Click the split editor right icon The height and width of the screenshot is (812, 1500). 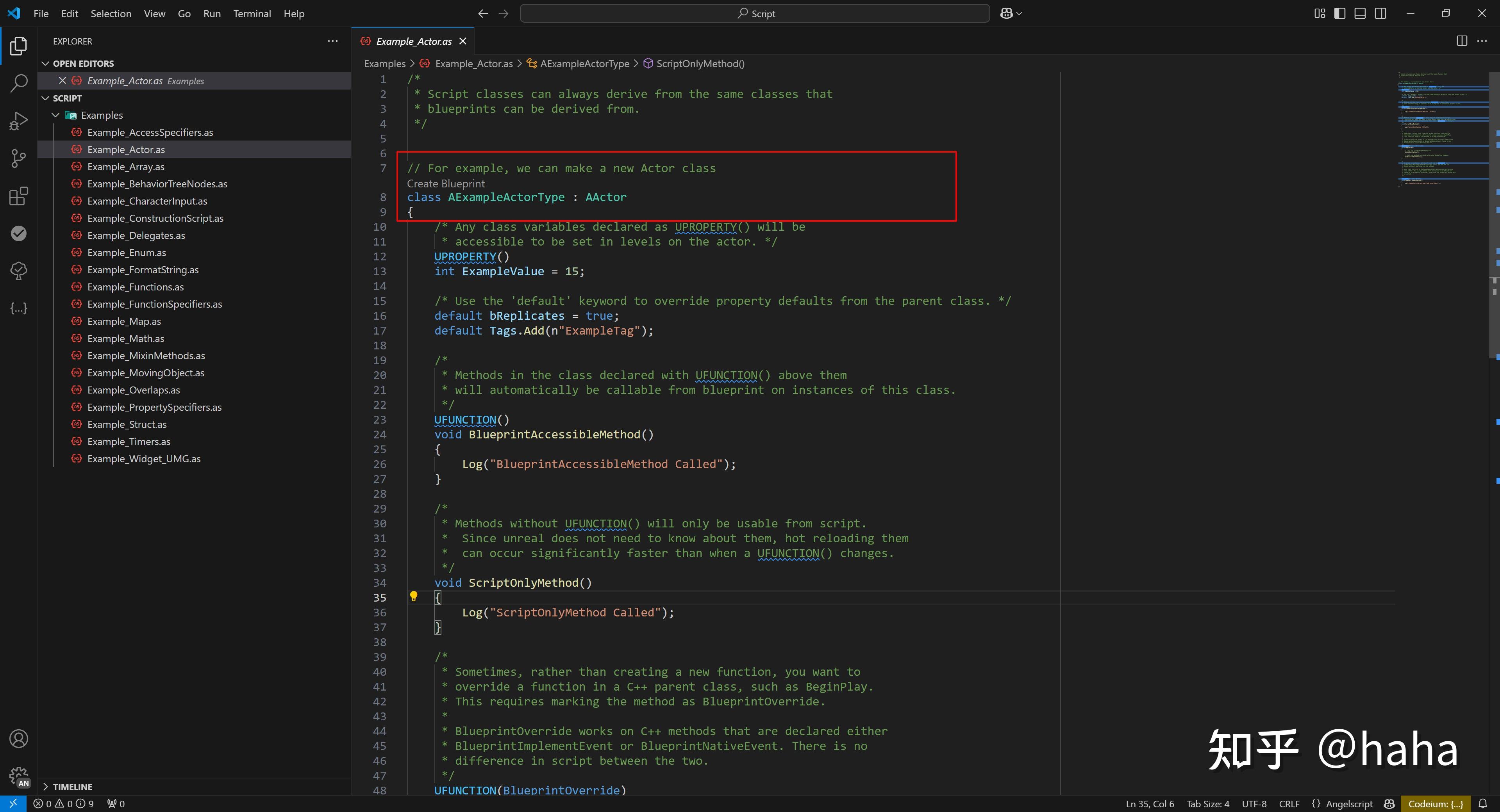tap(1462, 41)
